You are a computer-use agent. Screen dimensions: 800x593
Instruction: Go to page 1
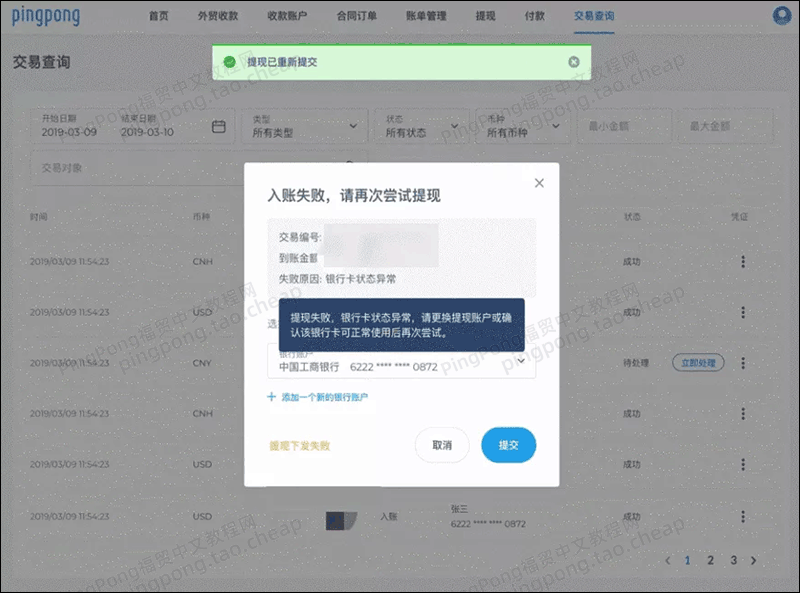click(687, 560)
